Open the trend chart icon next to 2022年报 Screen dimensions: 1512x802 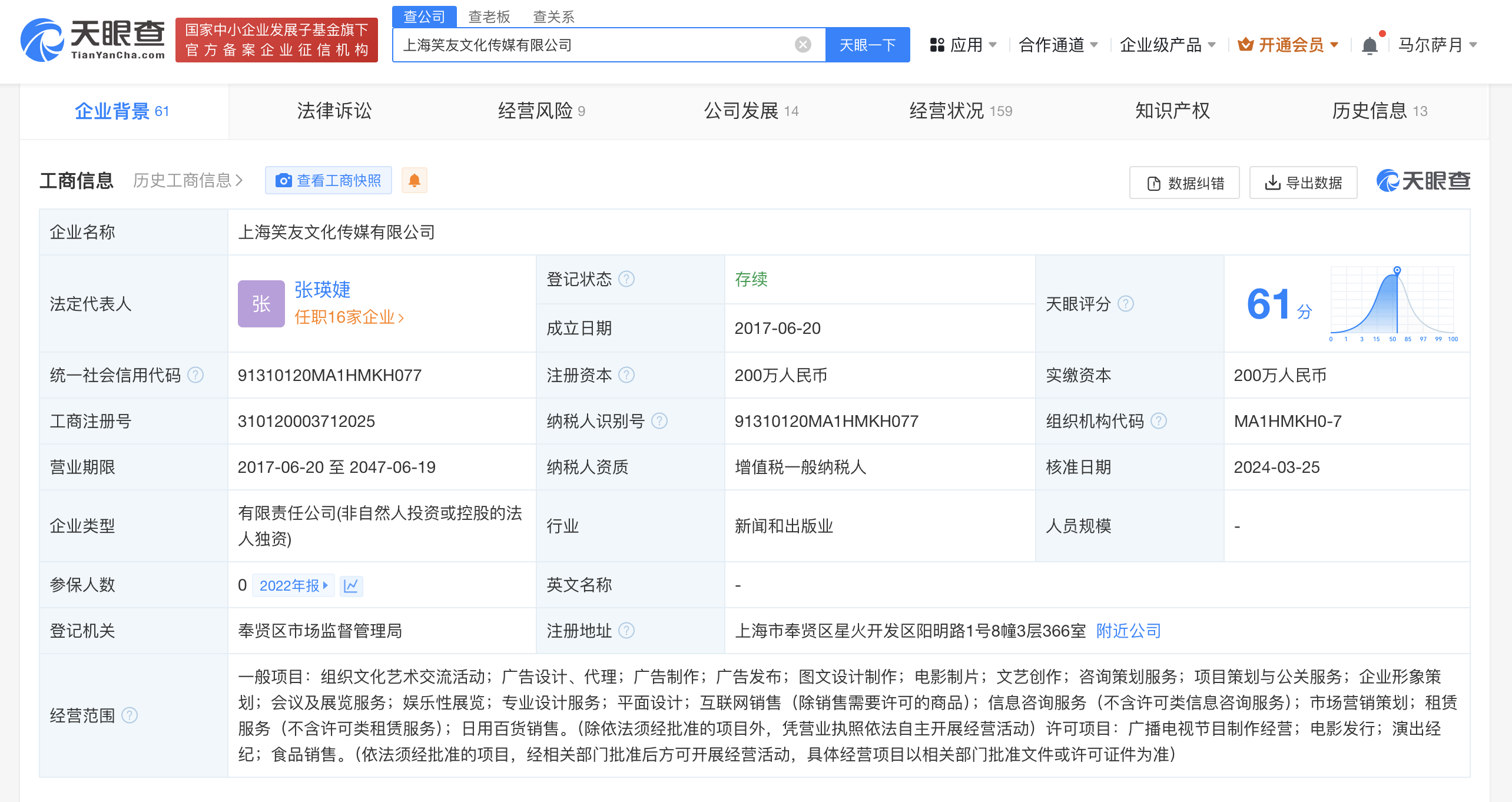(352, 585)
